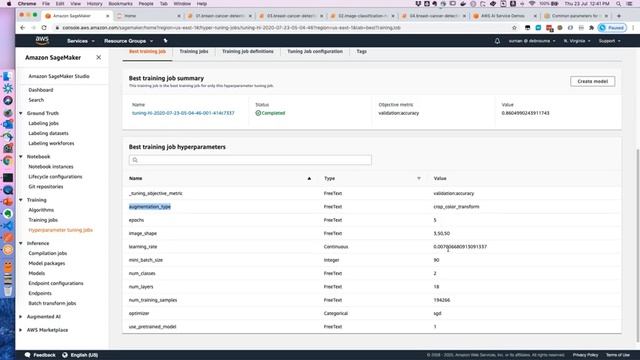Reload the page with the refresh icon

pyautogui.click(x=44, y=28)
